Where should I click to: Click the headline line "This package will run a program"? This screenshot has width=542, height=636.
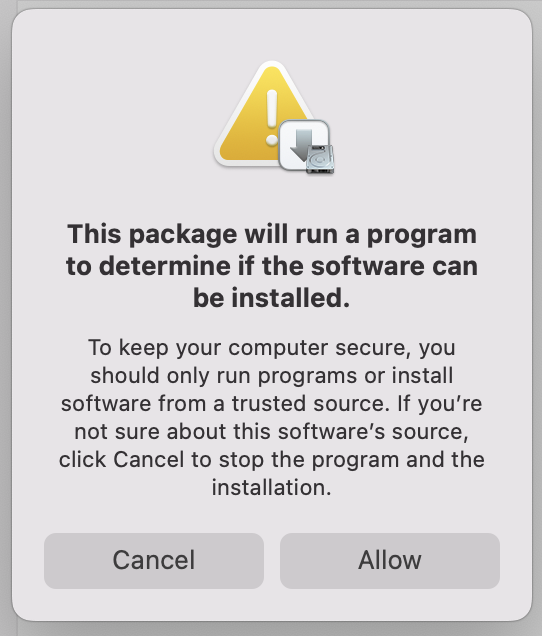[x=272, y=234]
